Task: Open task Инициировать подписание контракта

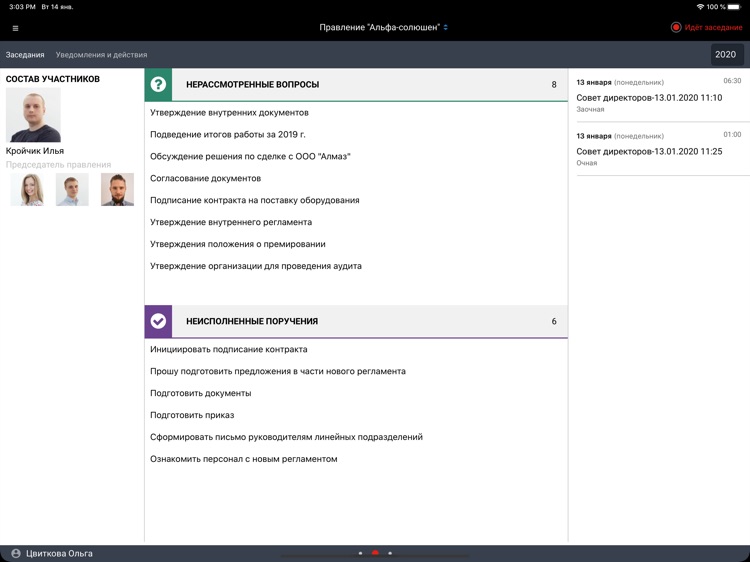Action: (x=229, y=350)
